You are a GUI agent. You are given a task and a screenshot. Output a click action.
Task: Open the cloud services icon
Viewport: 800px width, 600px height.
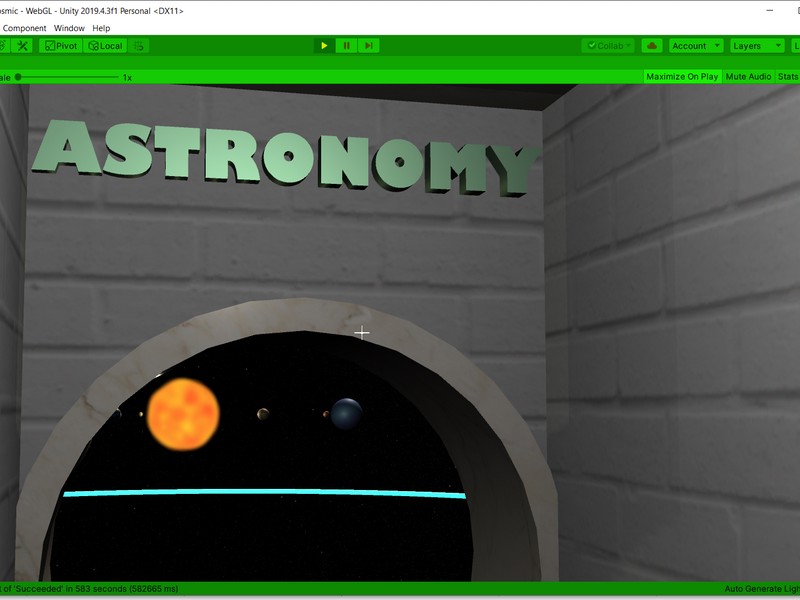[652, 46]
